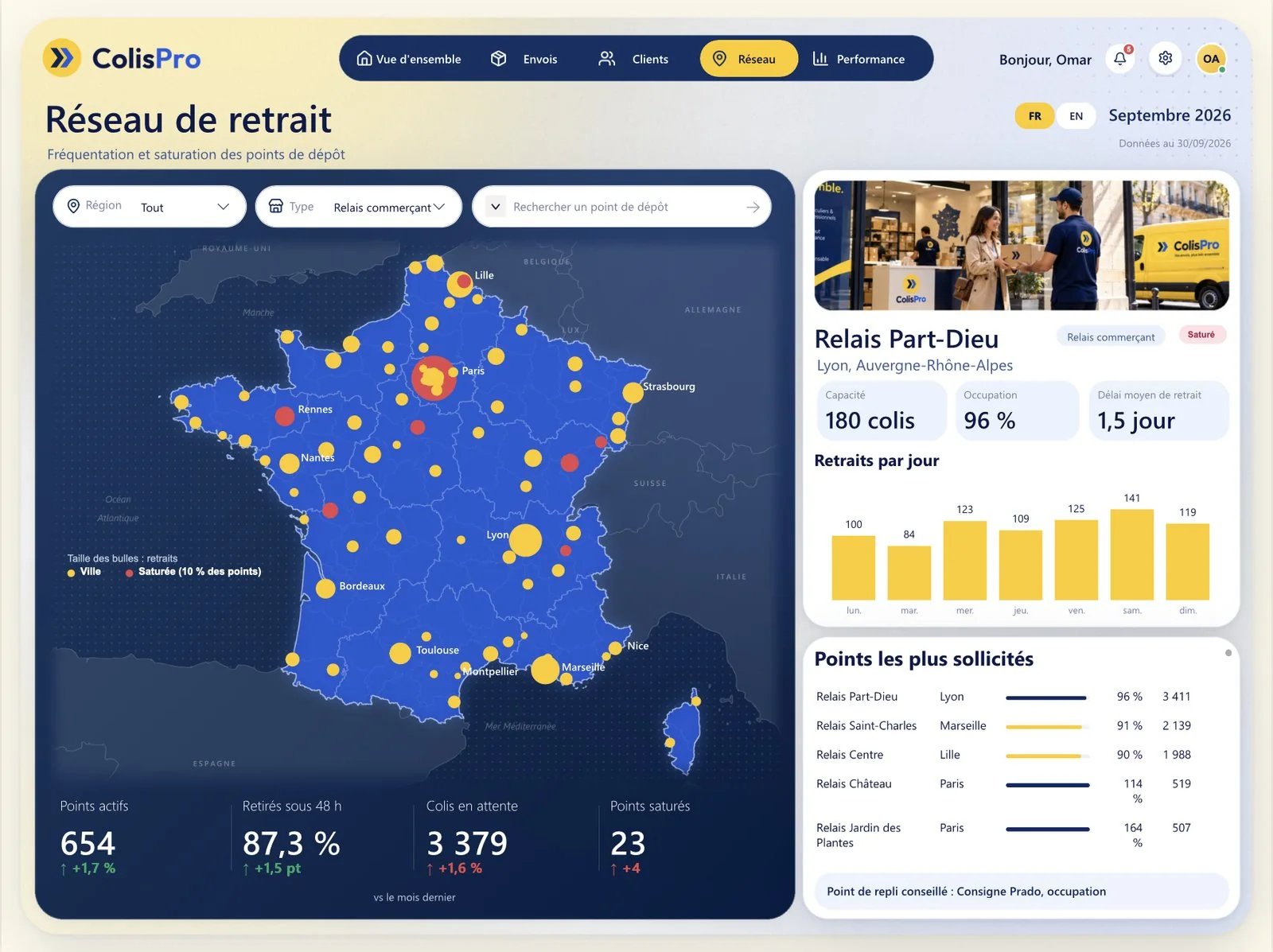Go to Vue d'ensemble tab
Viewport: 1273px width, 952px height.
[409, 59]
